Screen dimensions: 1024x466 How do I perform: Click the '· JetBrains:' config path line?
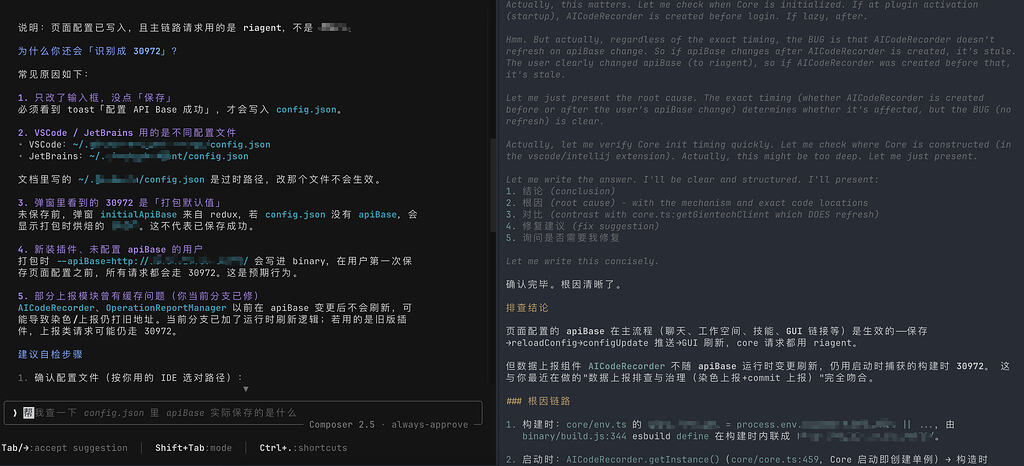click(x=133, y=156)
